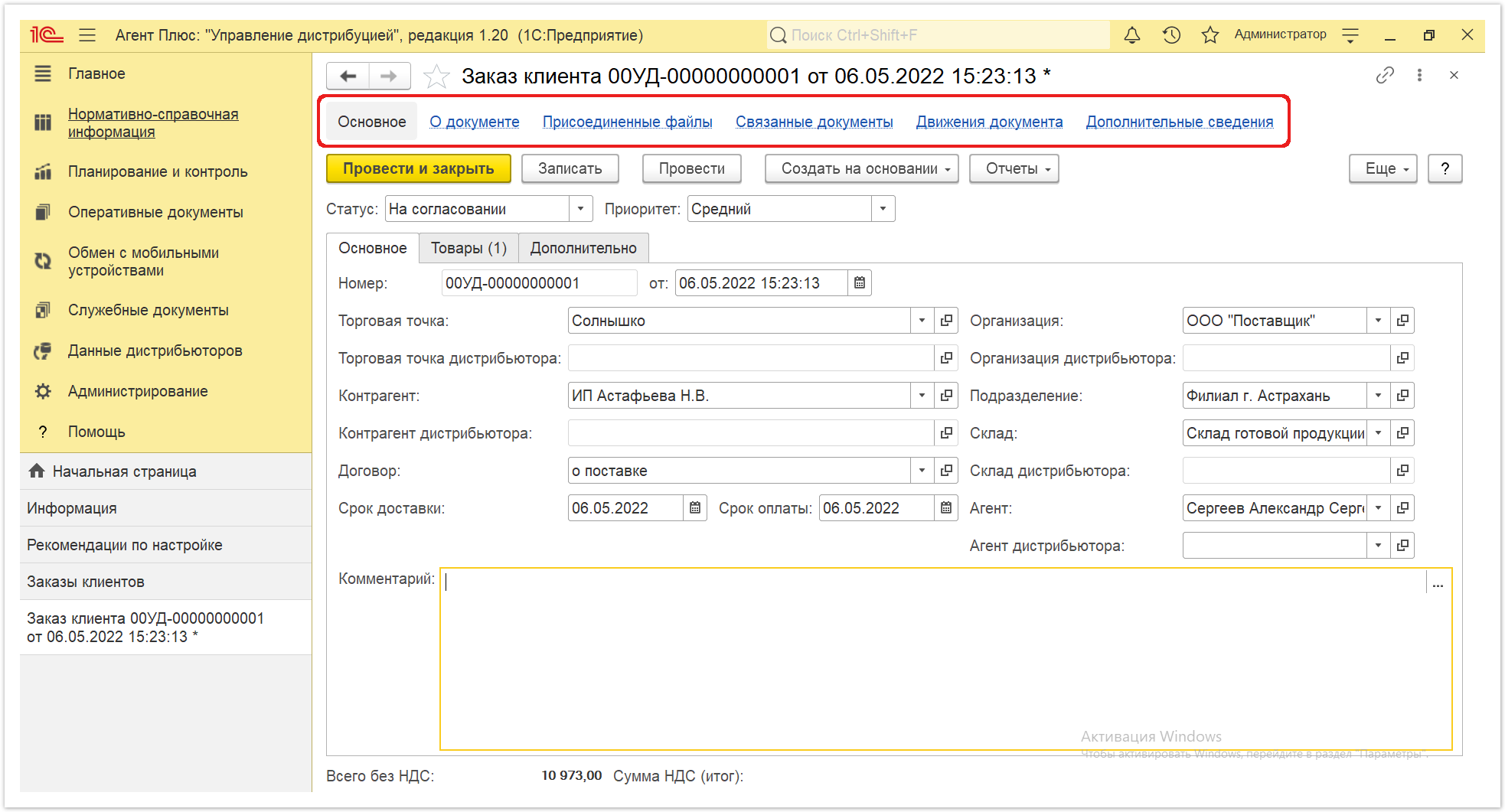This screenshot has width=1505, height=812.
Task: Open the Организация ООО Поставщик record
Action: tap(1402, 321)
